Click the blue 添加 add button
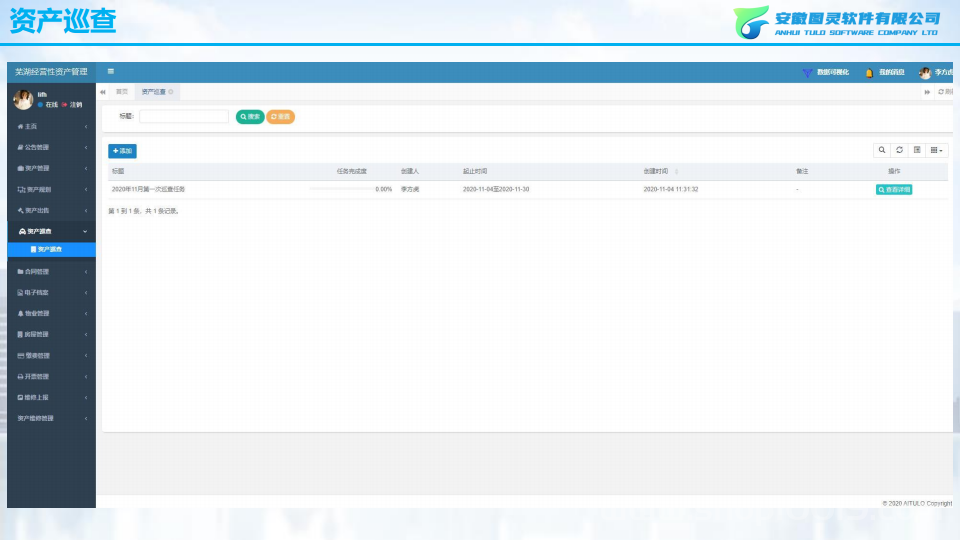960x540 pixels. click(122, 151)
